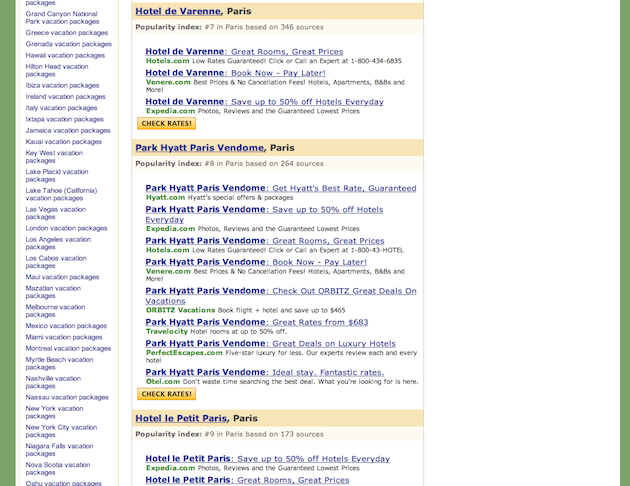Open Park Hyatt Book Now - Pay Later ad

click(x=256, y=262)
